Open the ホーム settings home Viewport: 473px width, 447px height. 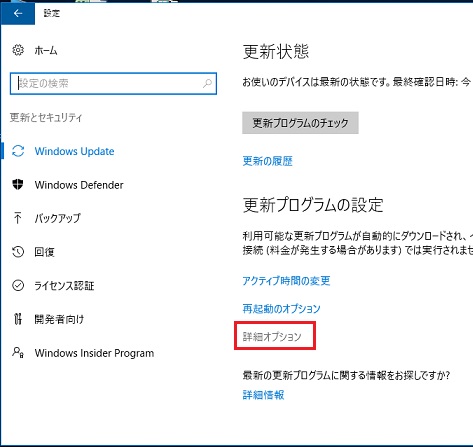[x=46, y=51]
